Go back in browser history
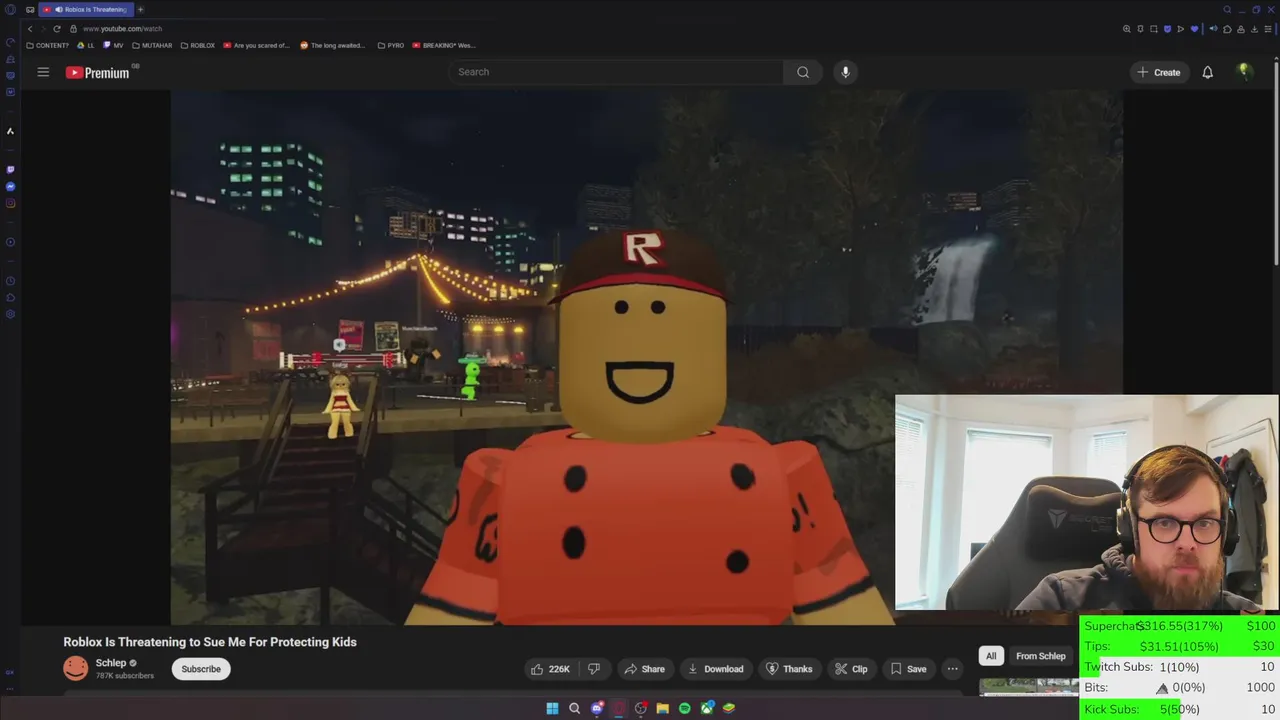This screenshot has width=1280, height=720. 30,29
